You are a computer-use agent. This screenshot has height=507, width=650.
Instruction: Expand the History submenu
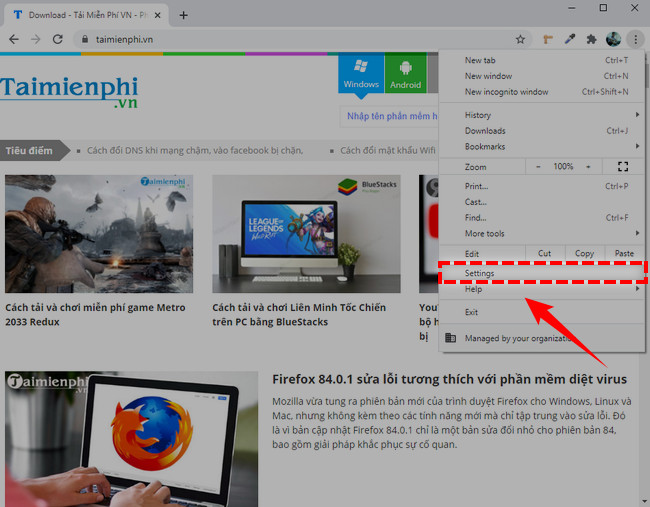point(542,115)
